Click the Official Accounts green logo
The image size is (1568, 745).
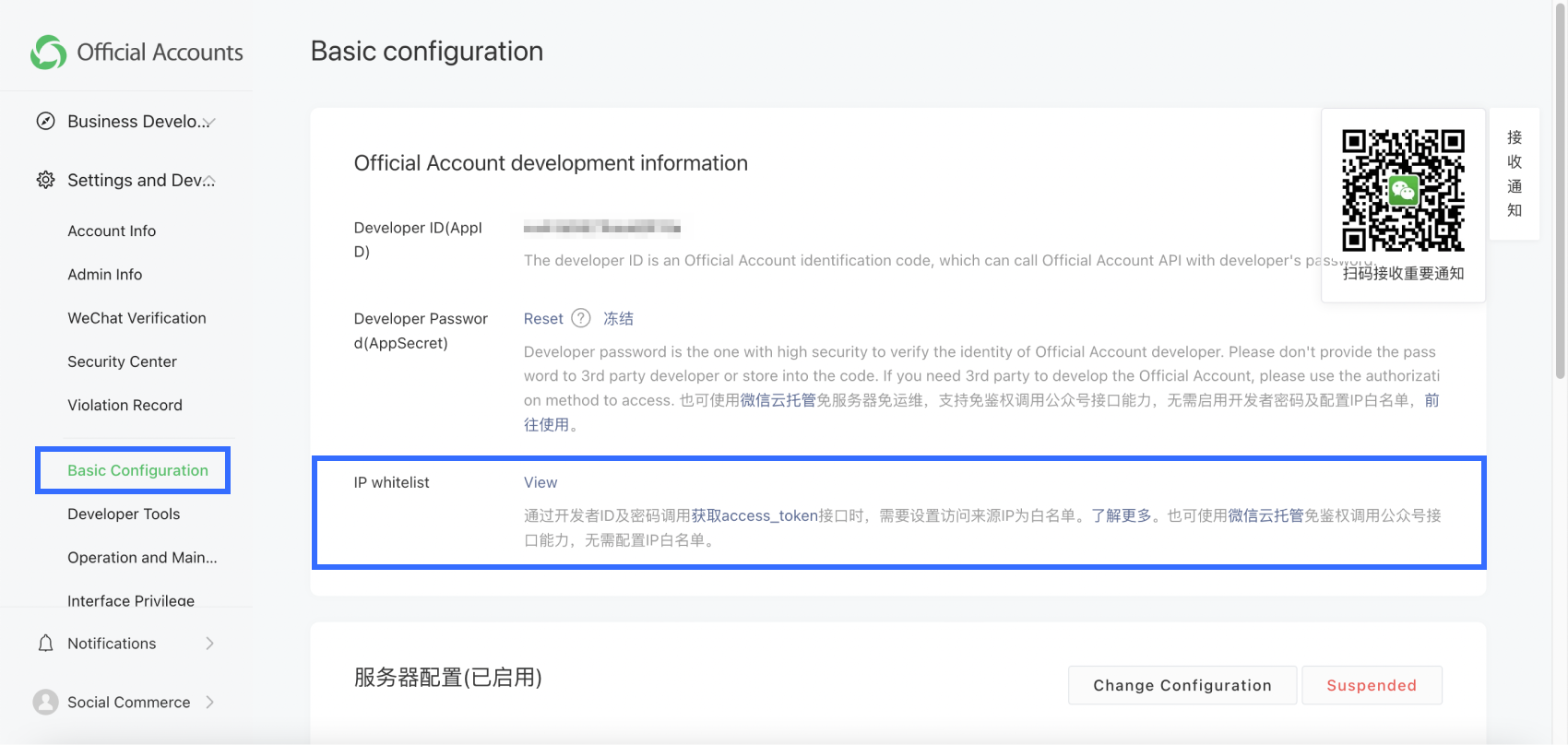coord(48,53)
